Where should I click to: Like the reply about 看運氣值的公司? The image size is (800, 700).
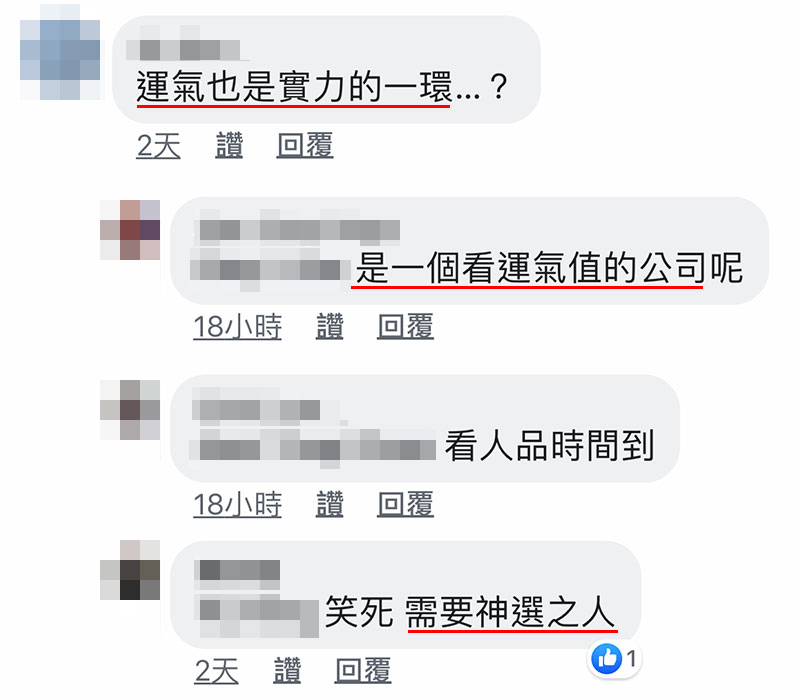(330, 326)
